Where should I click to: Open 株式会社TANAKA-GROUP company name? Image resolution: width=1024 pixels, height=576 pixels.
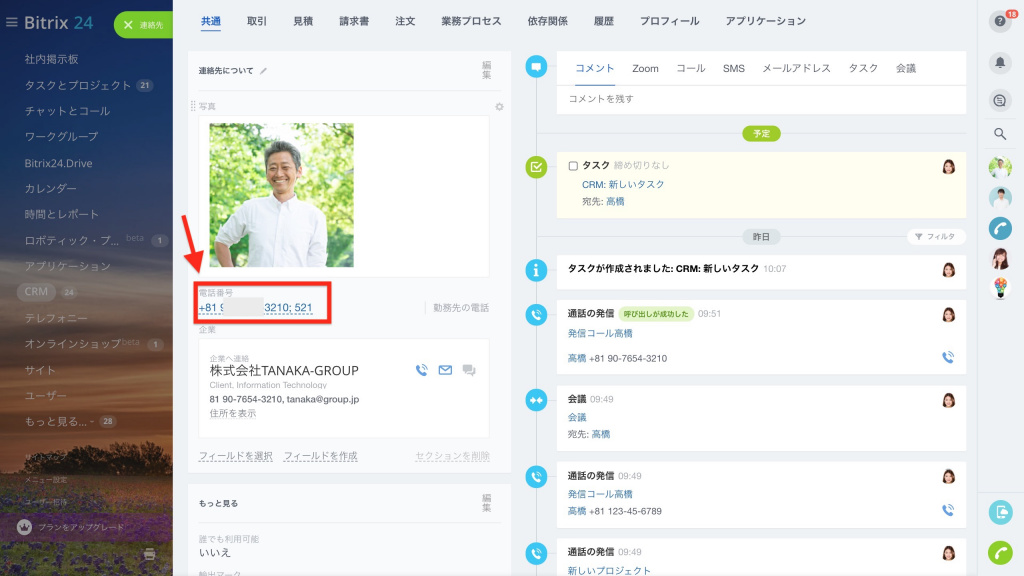pyautogui.click(x=284, y=370)
